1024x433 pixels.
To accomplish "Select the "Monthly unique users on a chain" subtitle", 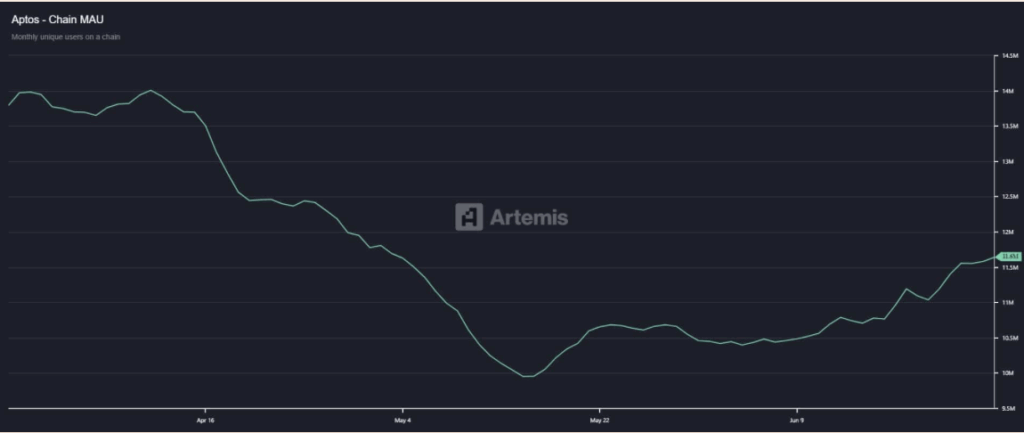I will coord(65,37).
